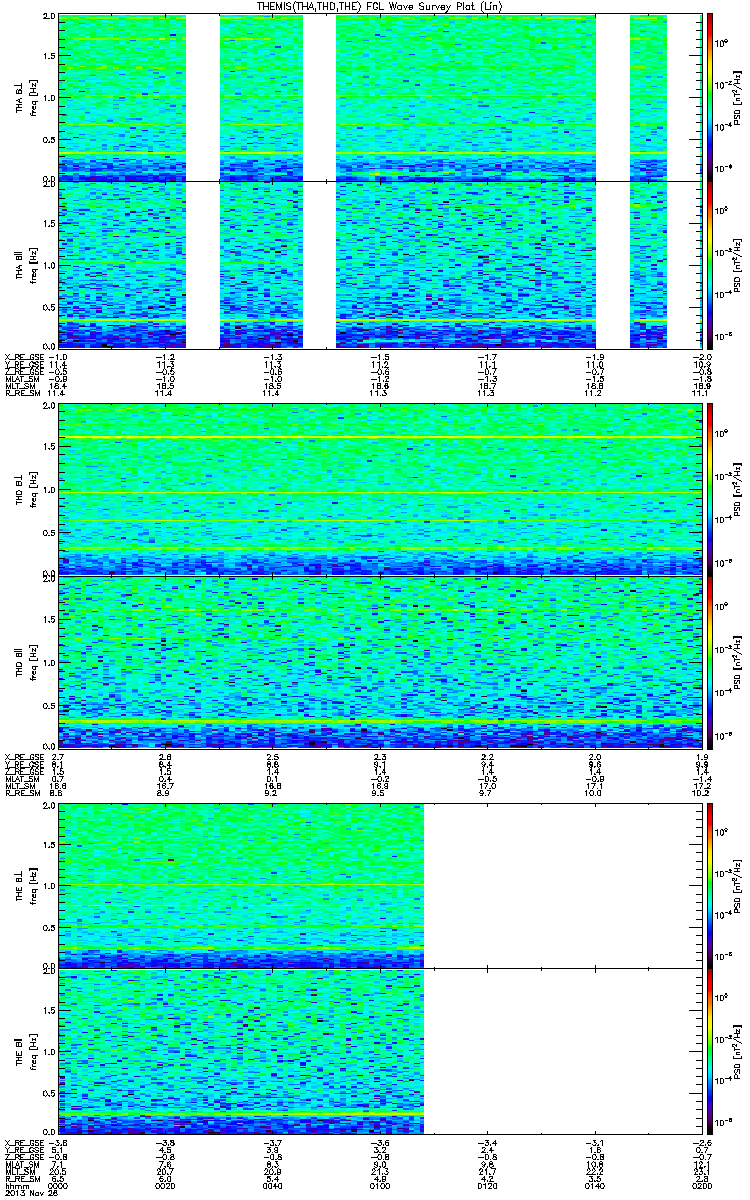Select 'R_RE_SM' row label under THD panels
Viewport: 750px width, 1200px height.
(x=22, y=793)
